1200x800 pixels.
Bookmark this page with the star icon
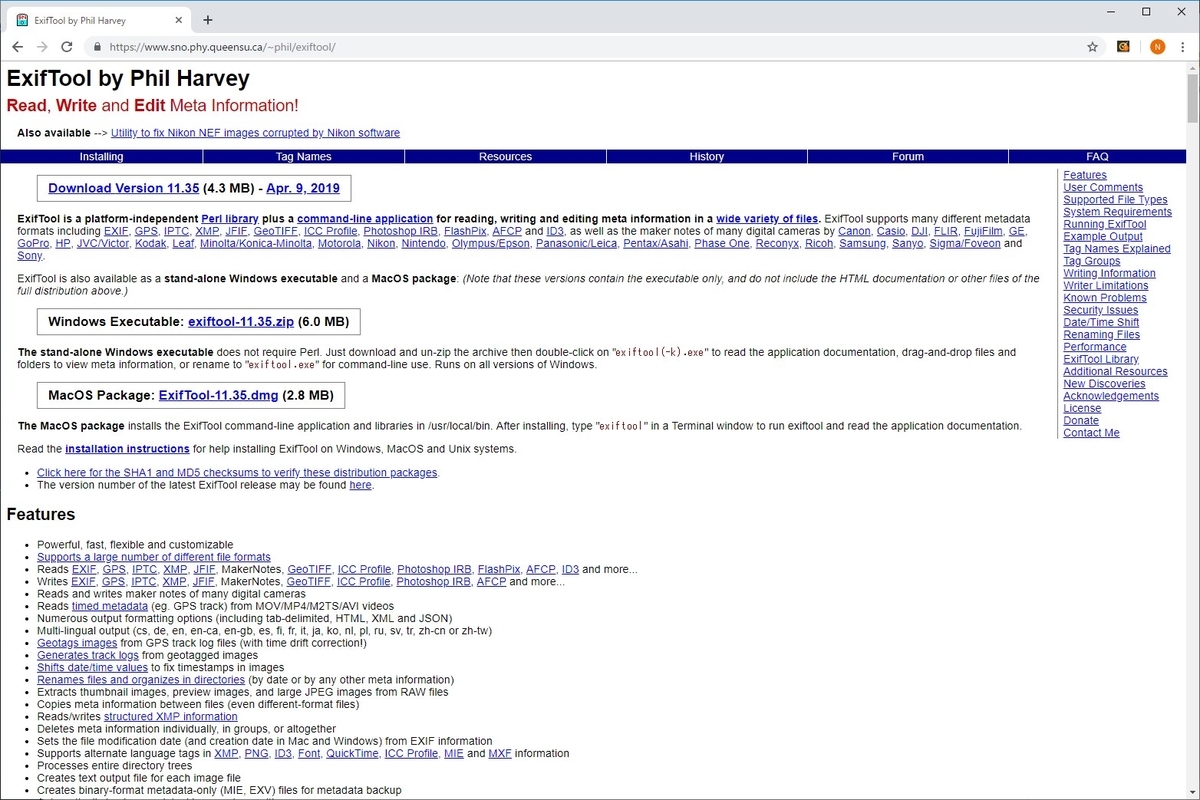point(1093,47)
